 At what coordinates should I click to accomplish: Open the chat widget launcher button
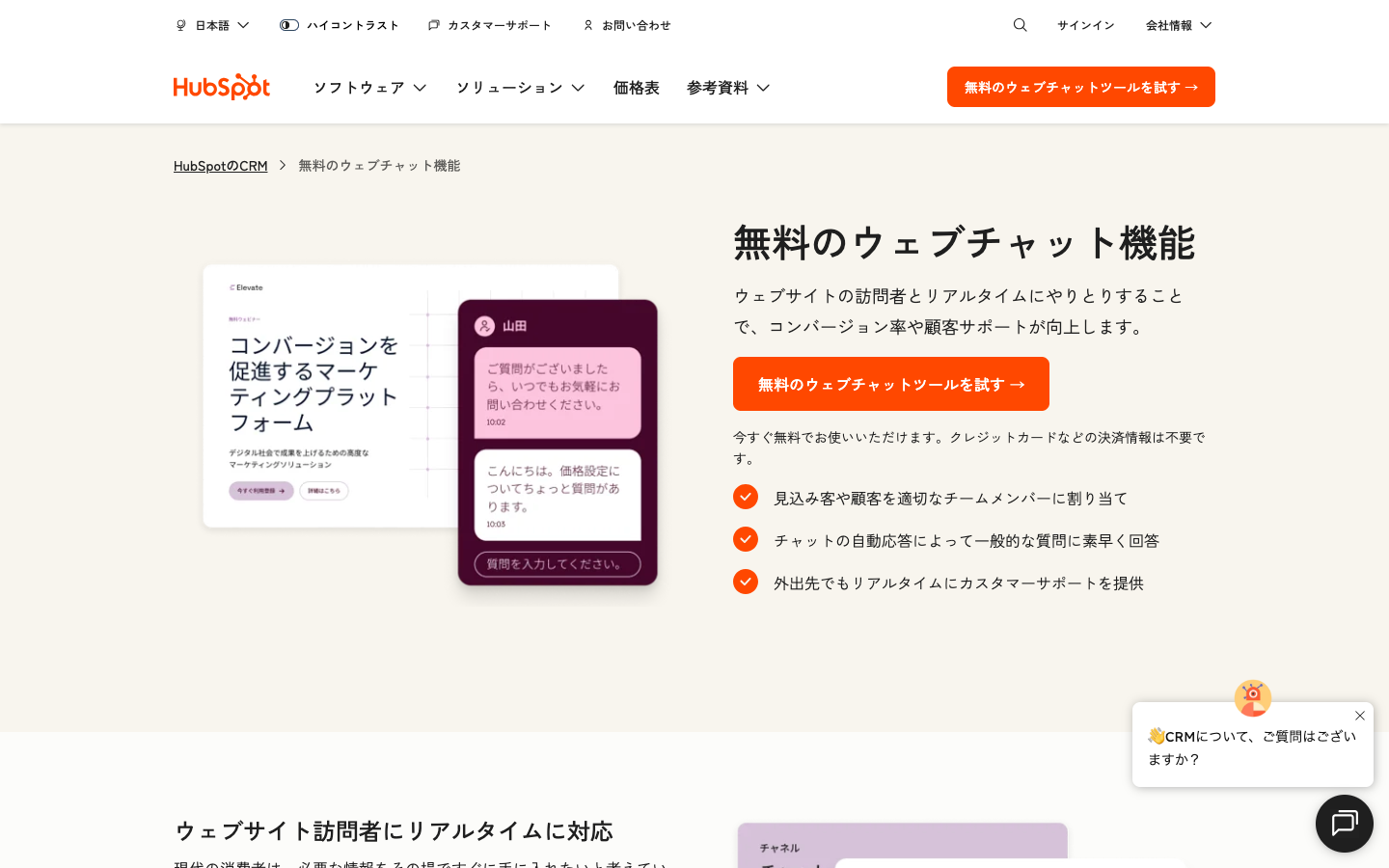pos(1344,824)
